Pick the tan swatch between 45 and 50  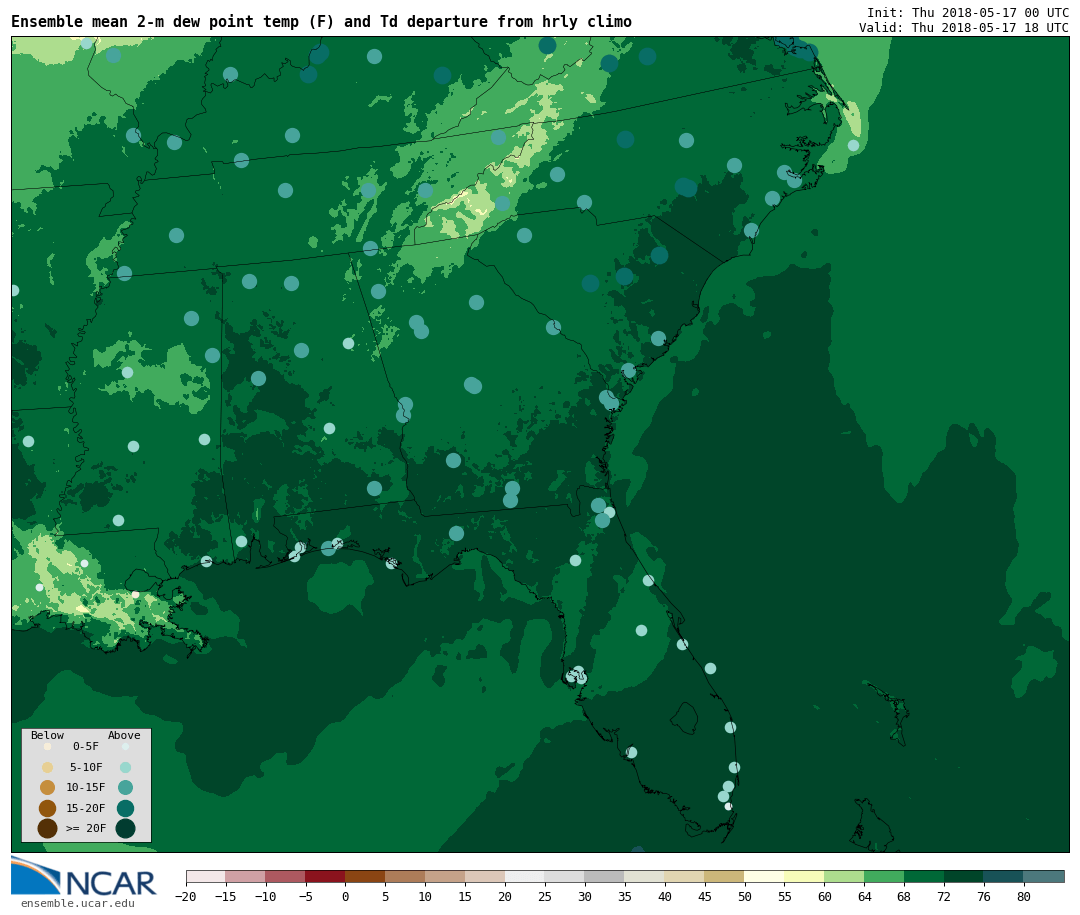coord(725,876)
